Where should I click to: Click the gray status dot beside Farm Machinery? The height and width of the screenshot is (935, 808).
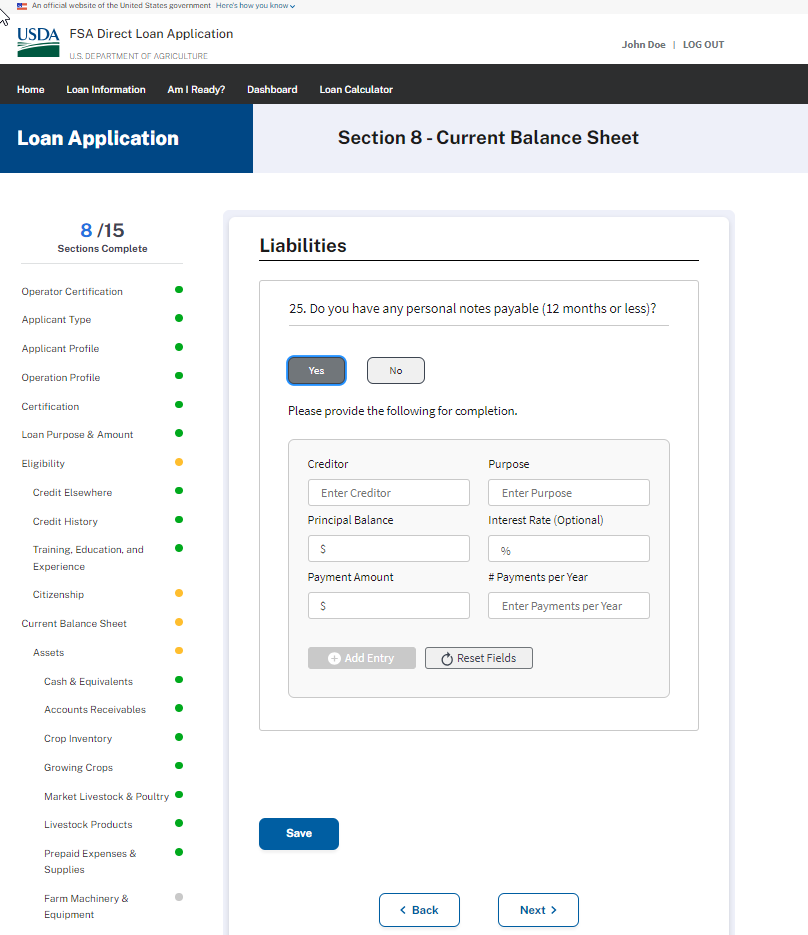[179, 897]
